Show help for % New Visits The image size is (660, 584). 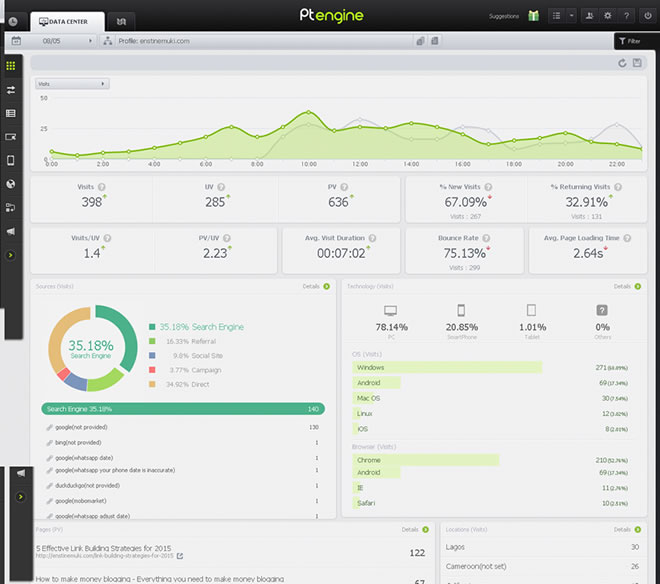(x=488, y=187)
